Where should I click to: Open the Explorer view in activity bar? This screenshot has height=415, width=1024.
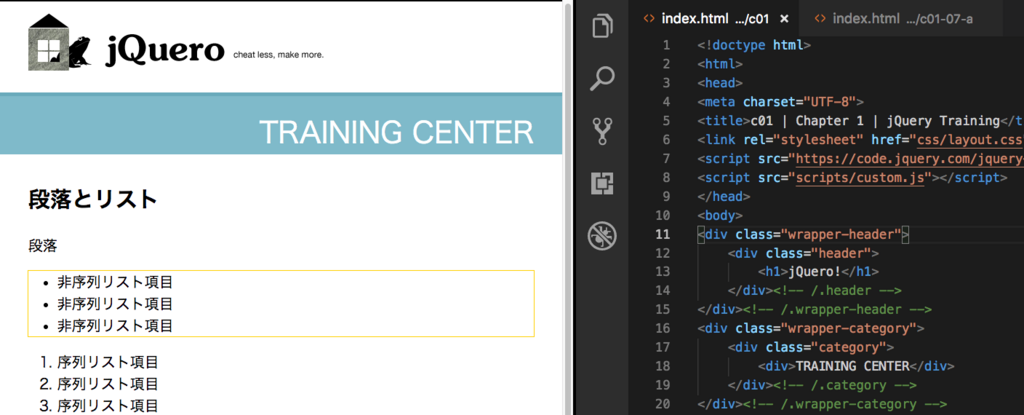(602, 27)
